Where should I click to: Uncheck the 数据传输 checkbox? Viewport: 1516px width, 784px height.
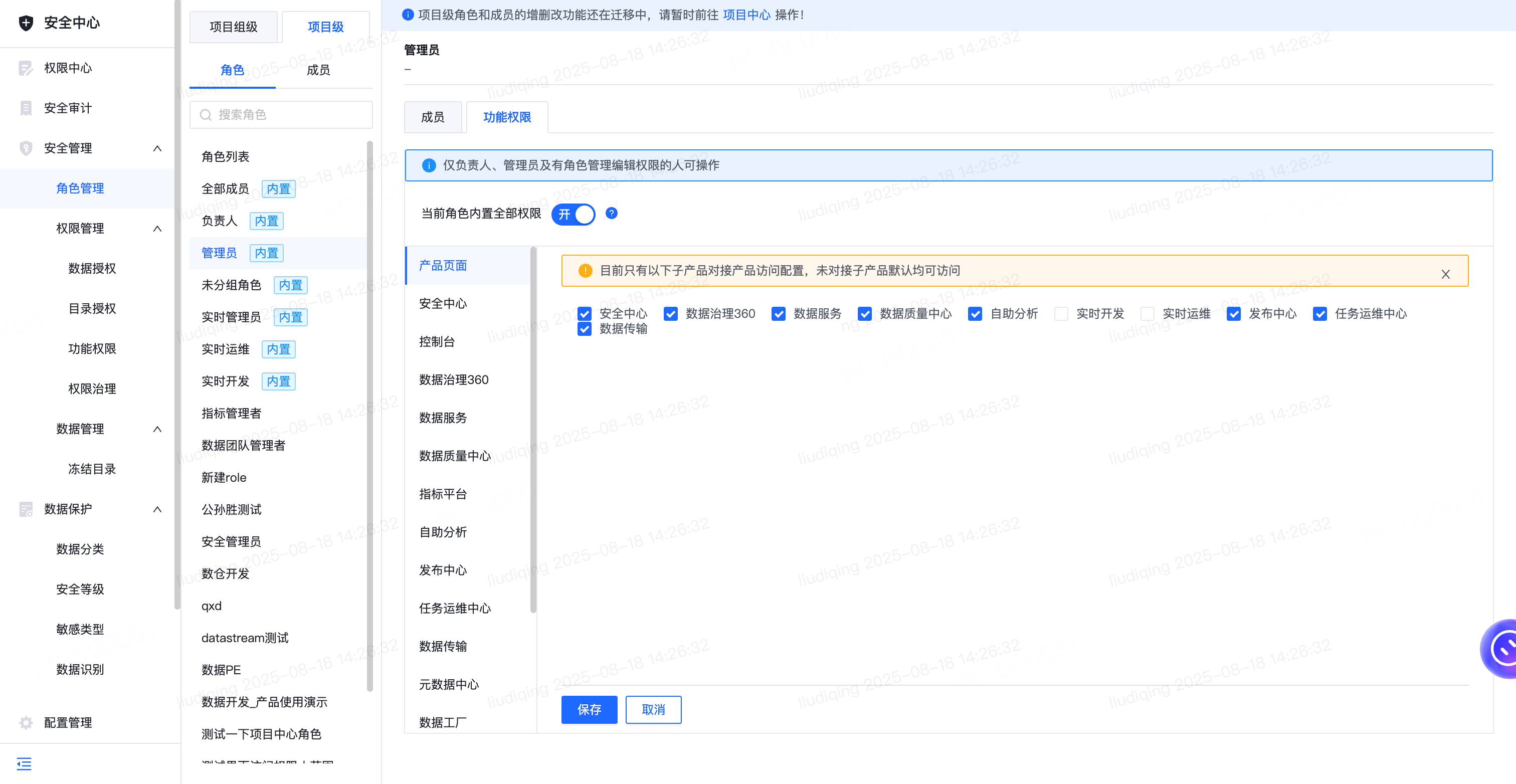(x=585, y=329)
